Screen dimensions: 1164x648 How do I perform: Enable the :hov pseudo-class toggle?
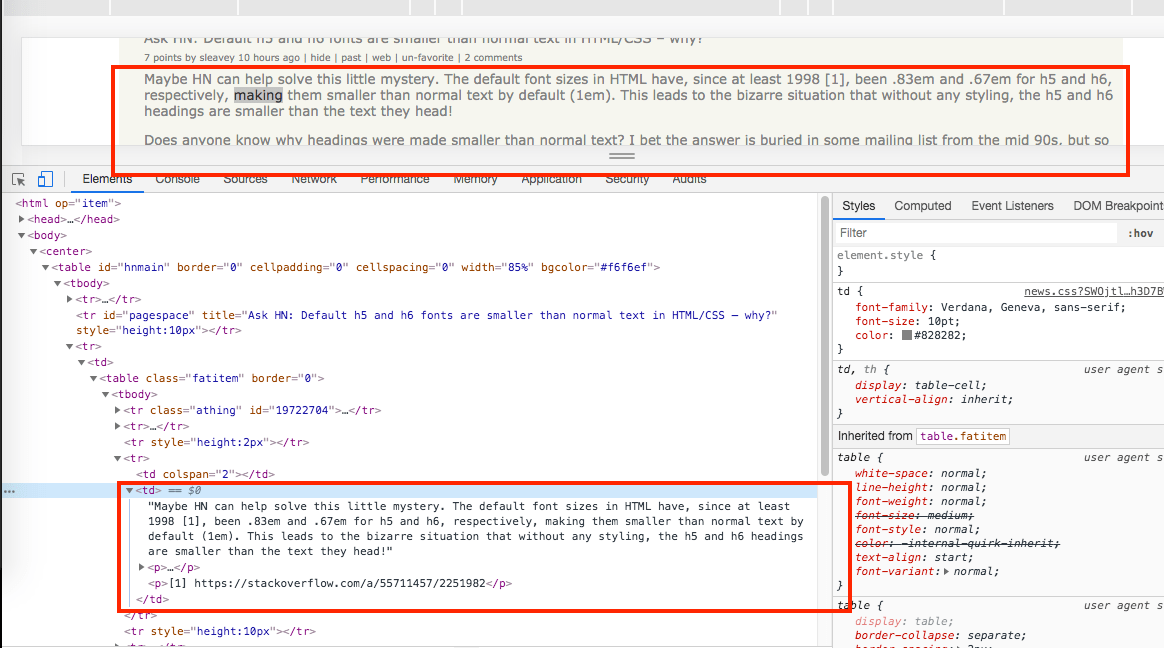pyautogui.click(x=1140, y=232)
